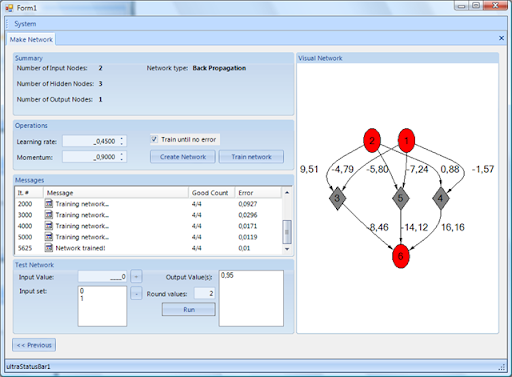Click gray hidden node 3 diamond
The image size is (512, 377).
[x=337, y=198]
